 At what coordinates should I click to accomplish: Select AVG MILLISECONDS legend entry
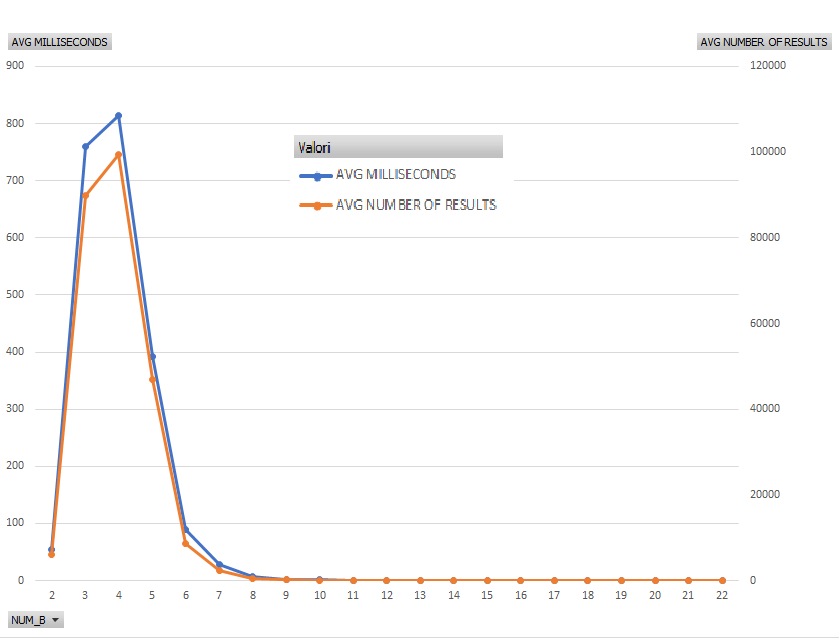coord(396,174)
